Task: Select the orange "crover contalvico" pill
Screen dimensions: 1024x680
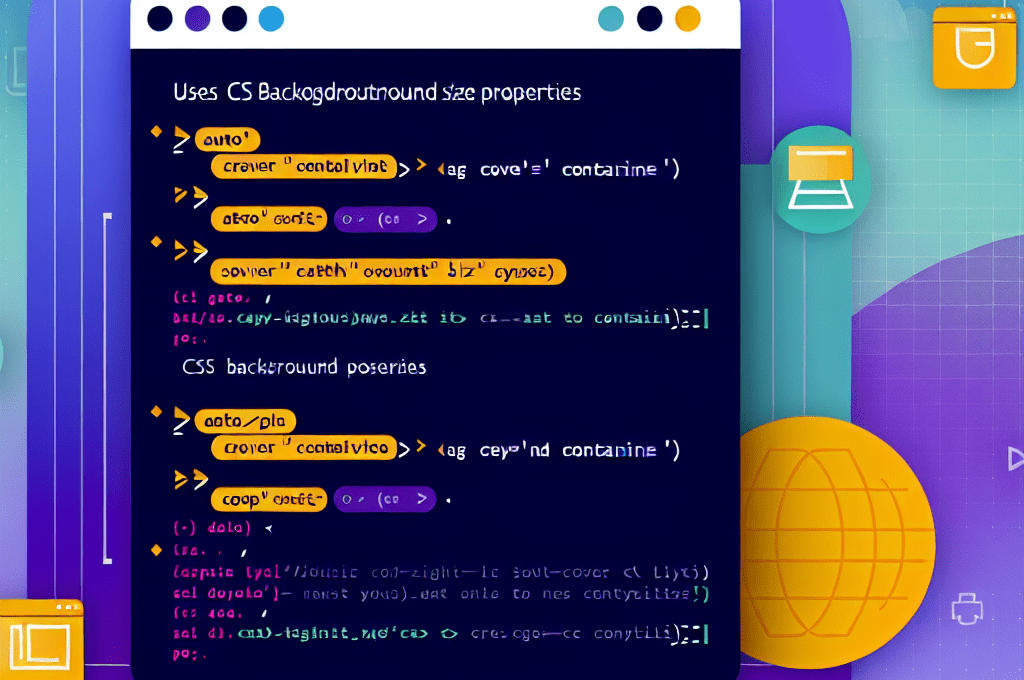Action: 304,447
